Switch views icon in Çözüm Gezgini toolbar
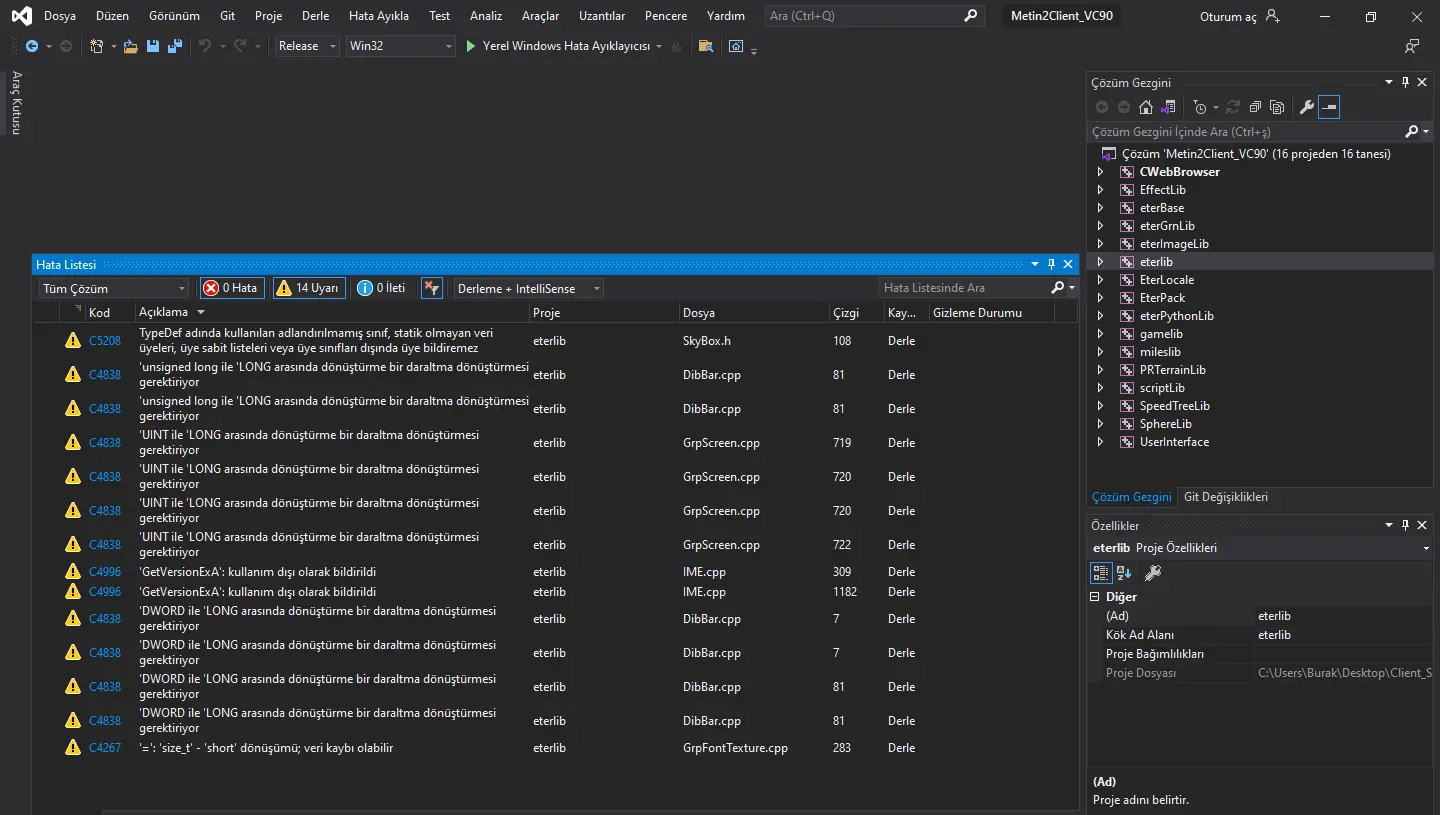Image resolution: width=1440 pixels, height=815 pixels. tap(1168, 107)
